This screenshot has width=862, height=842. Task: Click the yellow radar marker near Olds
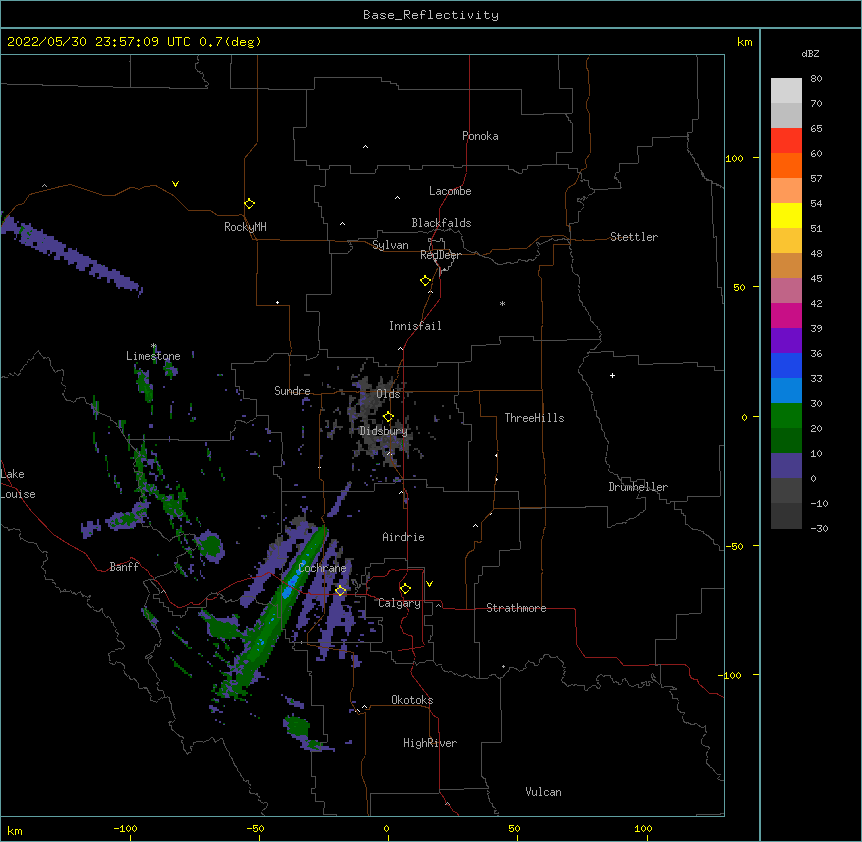tap(388, 417)
